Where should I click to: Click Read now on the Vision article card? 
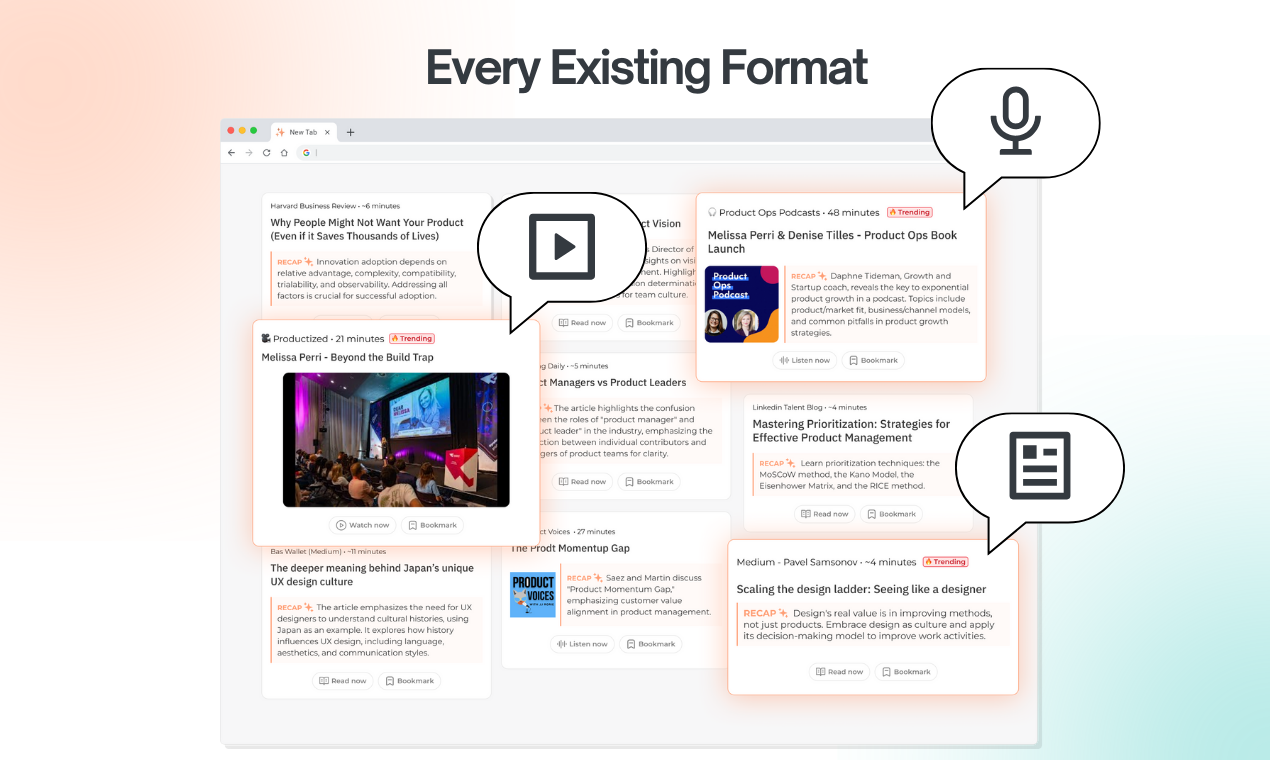(582, 323)
